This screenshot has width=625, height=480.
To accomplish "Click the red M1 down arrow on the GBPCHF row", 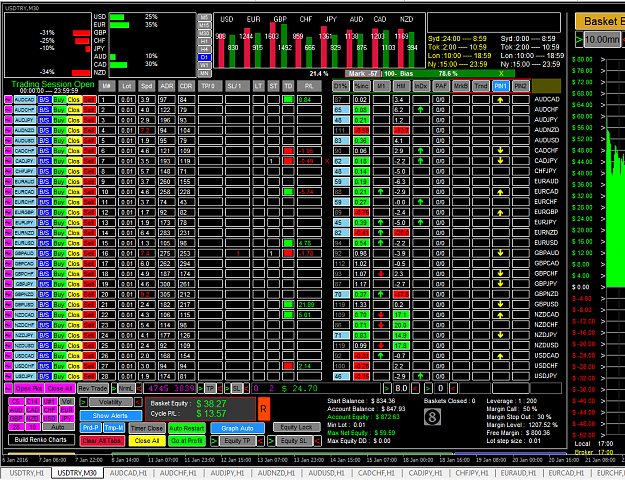I will (381, 274).
